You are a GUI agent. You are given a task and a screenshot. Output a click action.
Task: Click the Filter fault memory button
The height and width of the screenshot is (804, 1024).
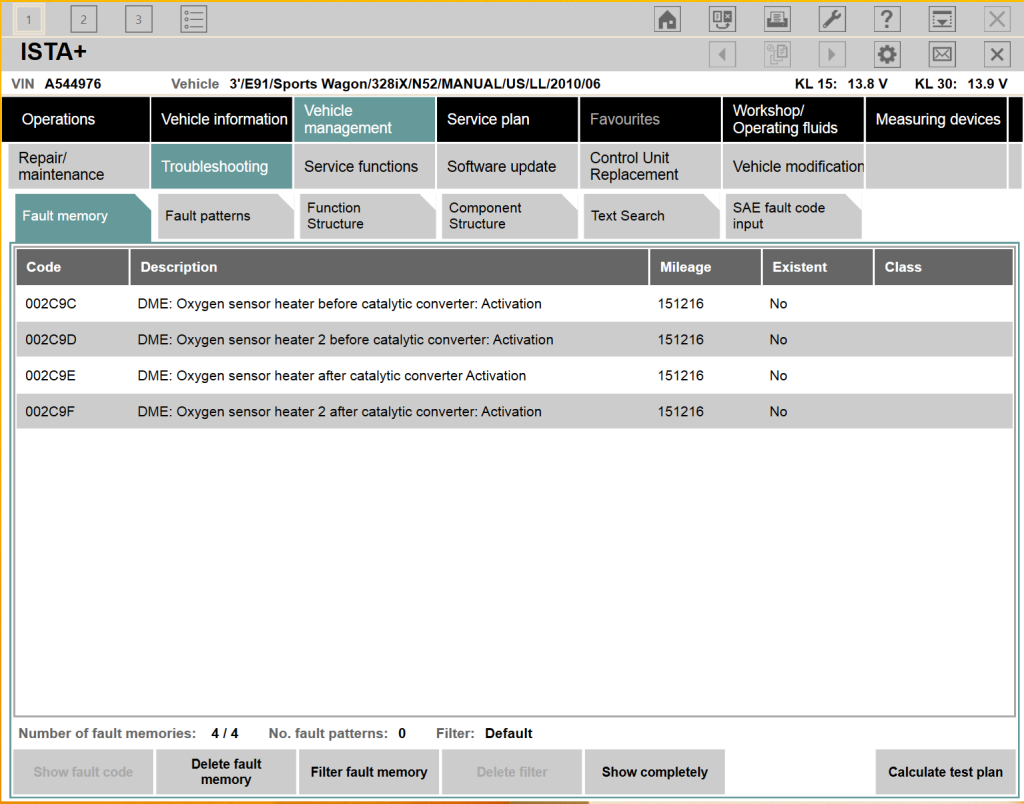click(x=369, y=772)
